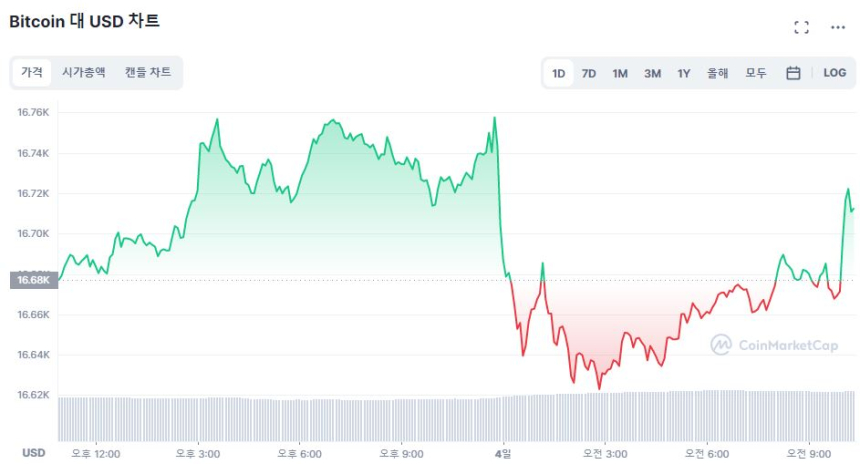Choose the 1Y time range
The image size is (860, 464).
click(x=684, y=73)
